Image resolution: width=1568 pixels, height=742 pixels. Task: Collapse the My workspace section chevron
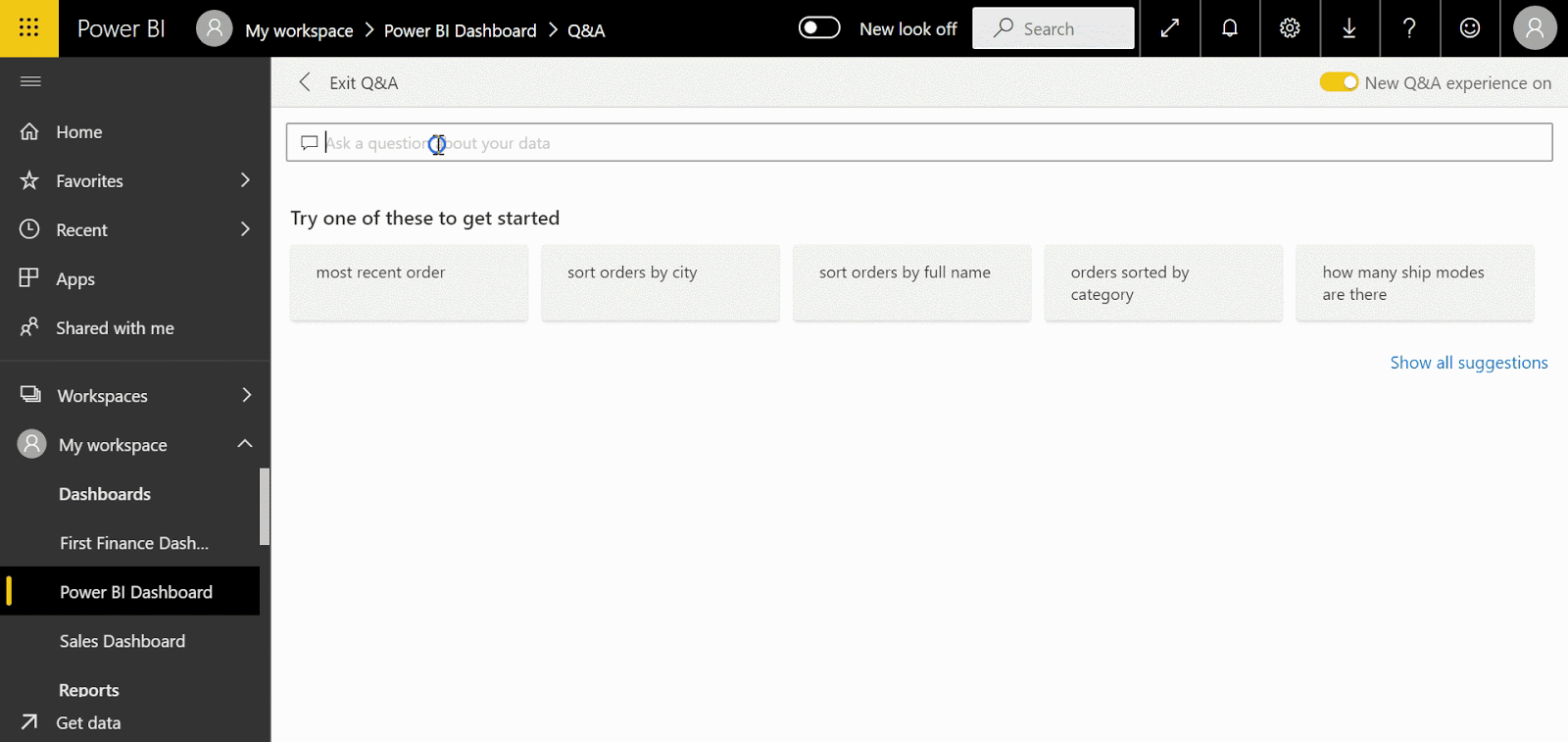tap(245, 444)
